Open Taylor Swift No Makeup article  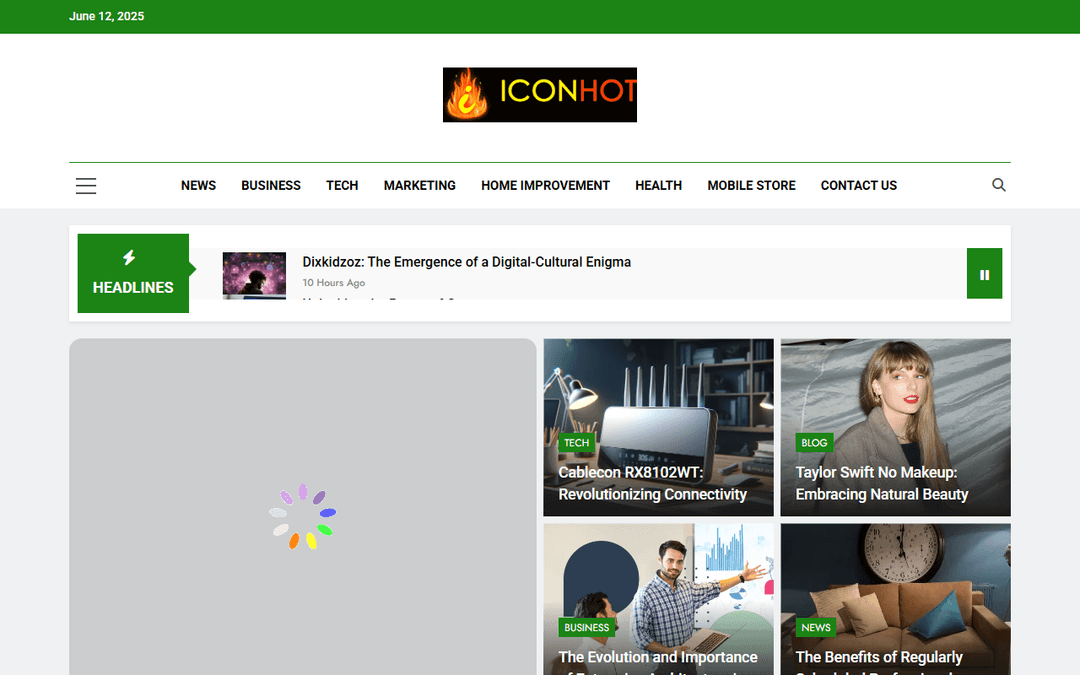pos(882,484)
